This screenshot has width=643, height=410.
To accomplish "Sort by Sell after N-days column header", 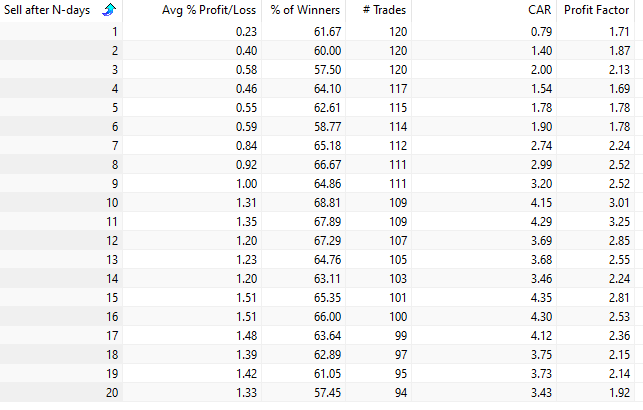I will [61, 10].
